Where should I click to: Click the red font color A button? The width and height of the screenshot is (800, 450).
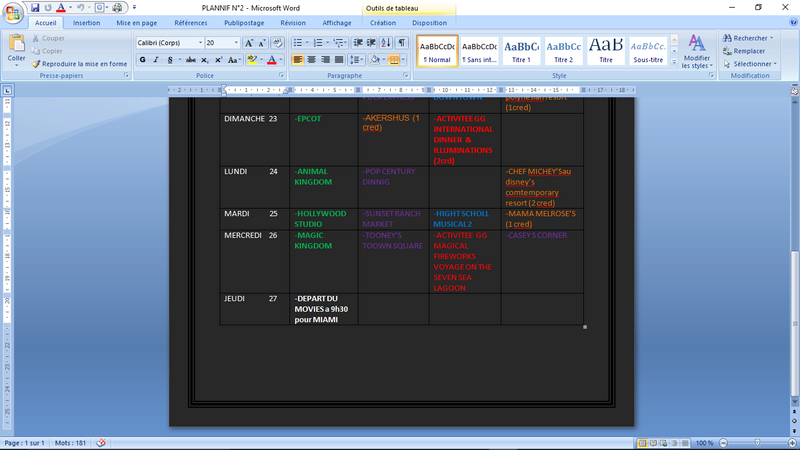point(271,60)
